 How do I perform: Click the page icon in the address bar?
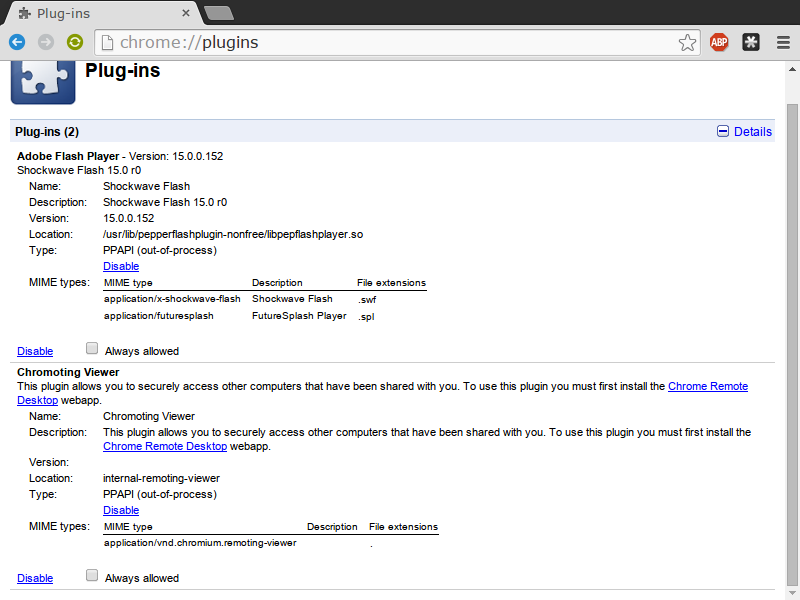[107, 42]
